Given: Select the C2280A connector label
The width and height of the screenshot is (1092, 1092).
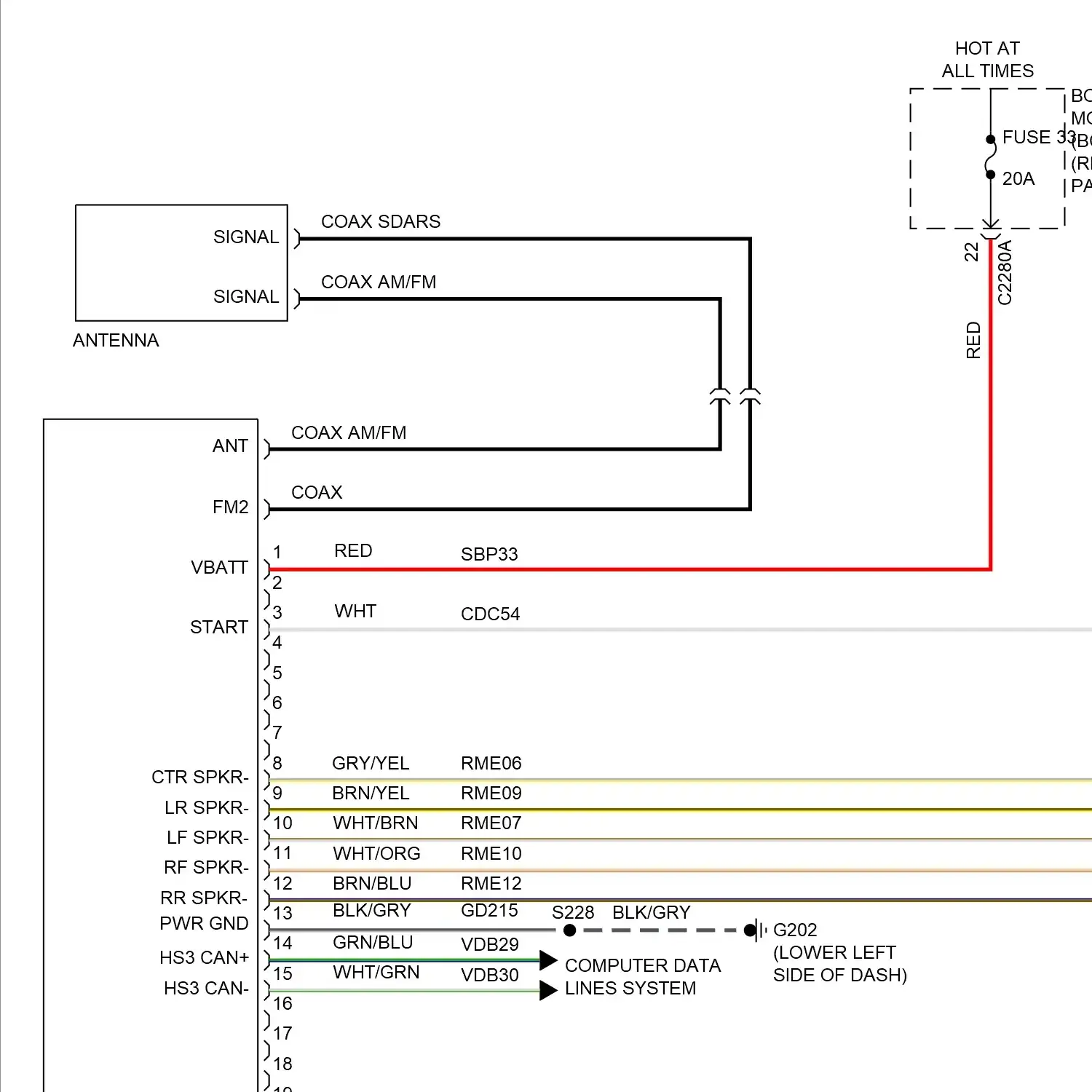Looking at the screenshot, I should point(1005,273).
